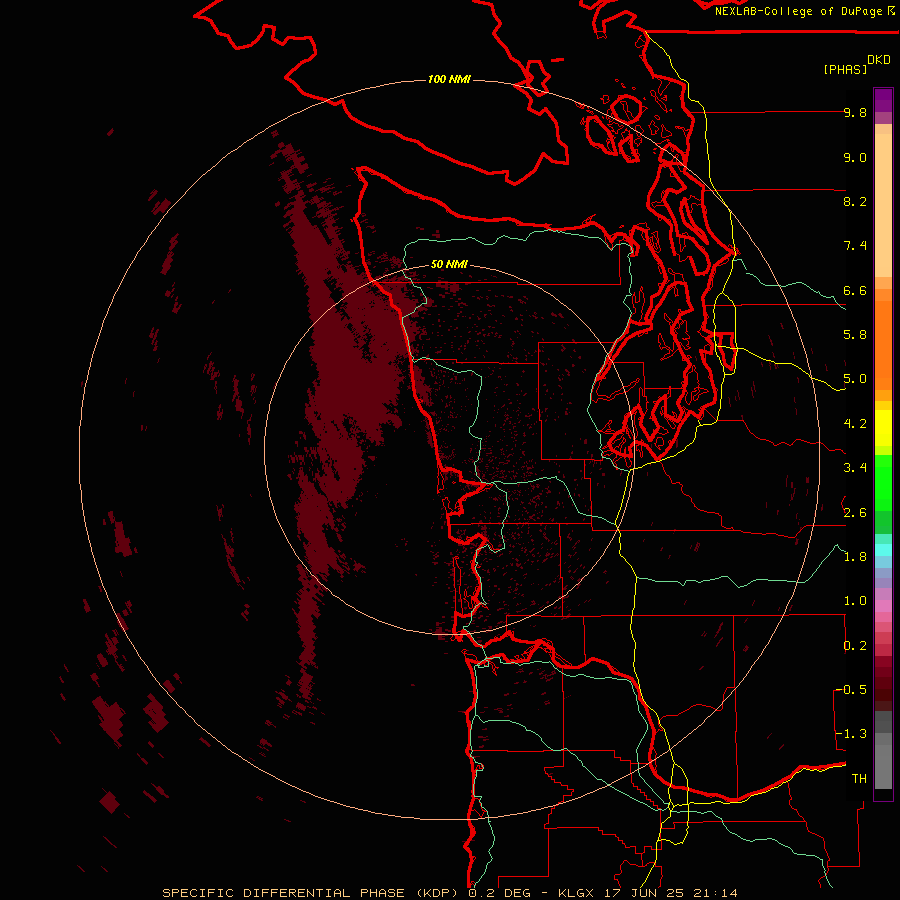The height and width of the screenshot is (900, 900).
Task: Click the bright green segment of the color bar
Action: pos(883,482)
